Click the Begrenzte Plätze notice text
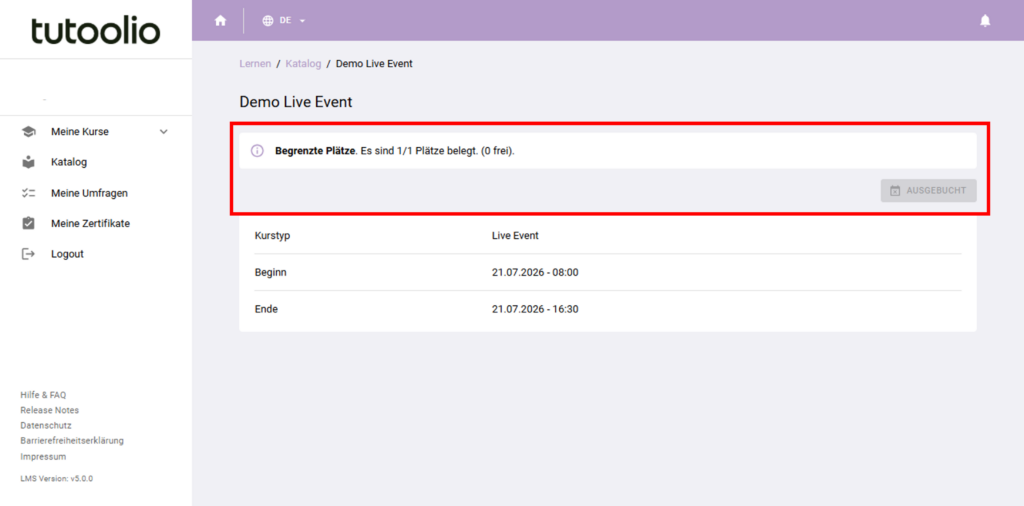This screenshot has height=506, width=1024. [395, 151]
